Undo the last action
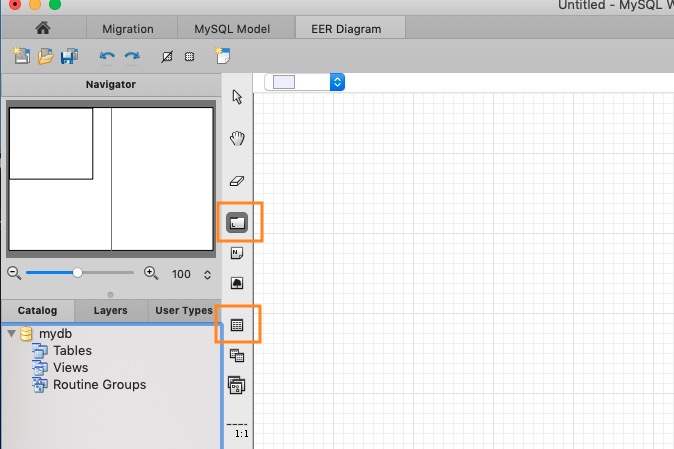Viewport: 674px width, 449px height. pyautogui.click(x=107, y=56)
